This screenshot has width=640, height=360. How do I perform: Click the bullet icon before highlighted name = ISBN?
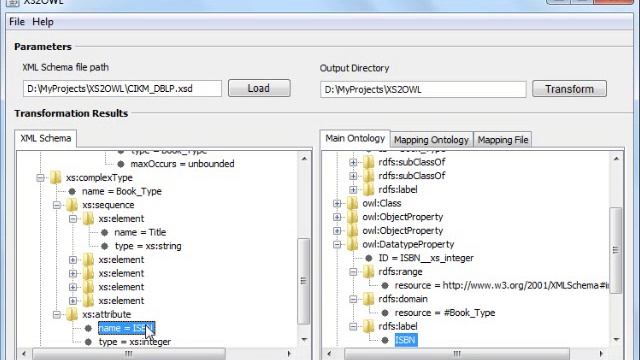(89, 328)
